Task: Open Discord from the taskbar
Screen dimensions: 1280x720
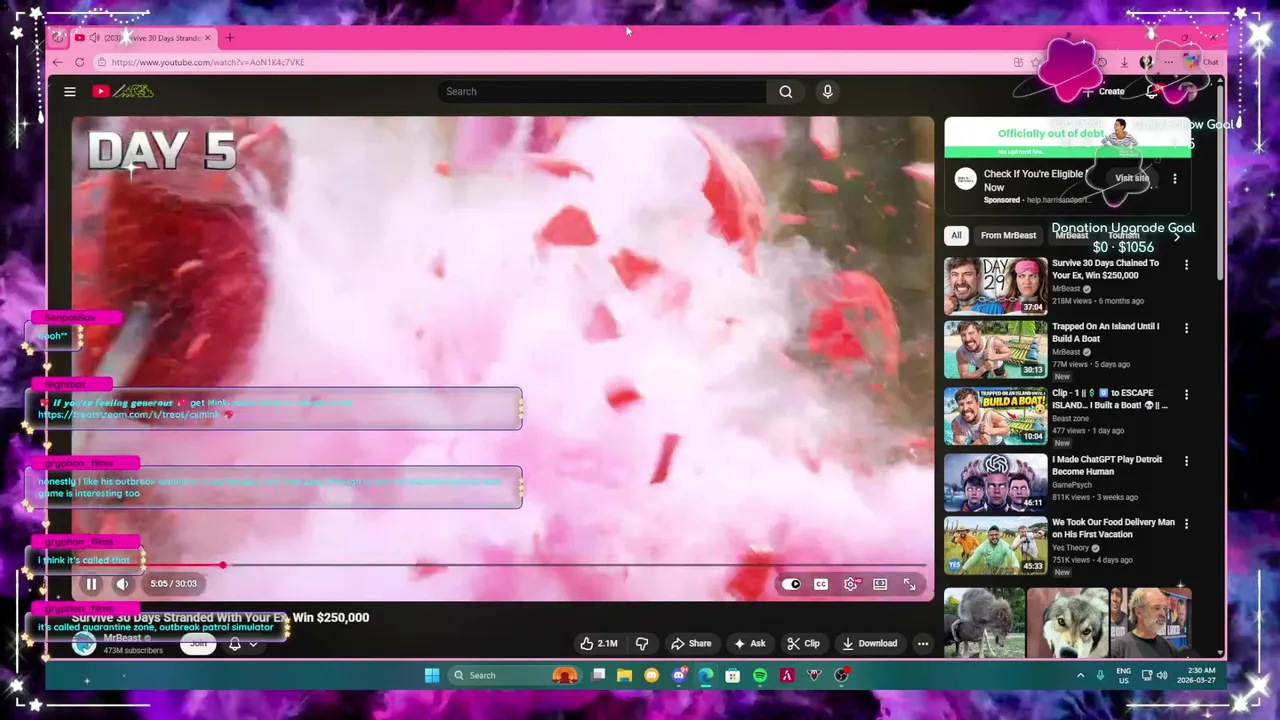Action: click(679, 675)
